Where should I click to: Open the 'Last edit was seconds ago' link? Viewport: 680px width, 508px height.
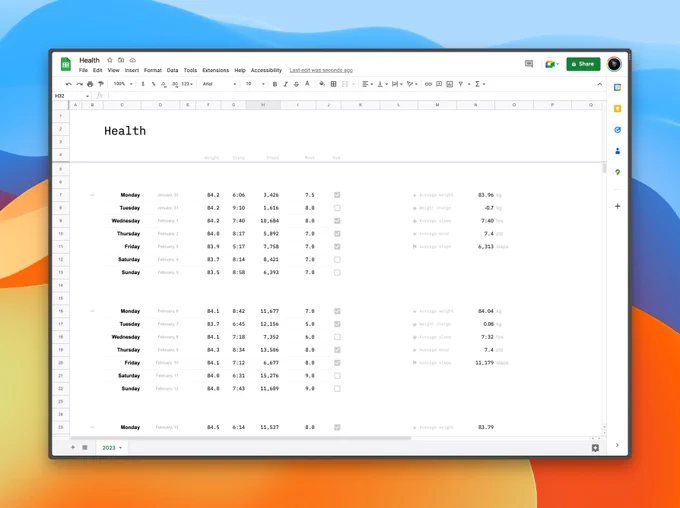pos(321,70)
